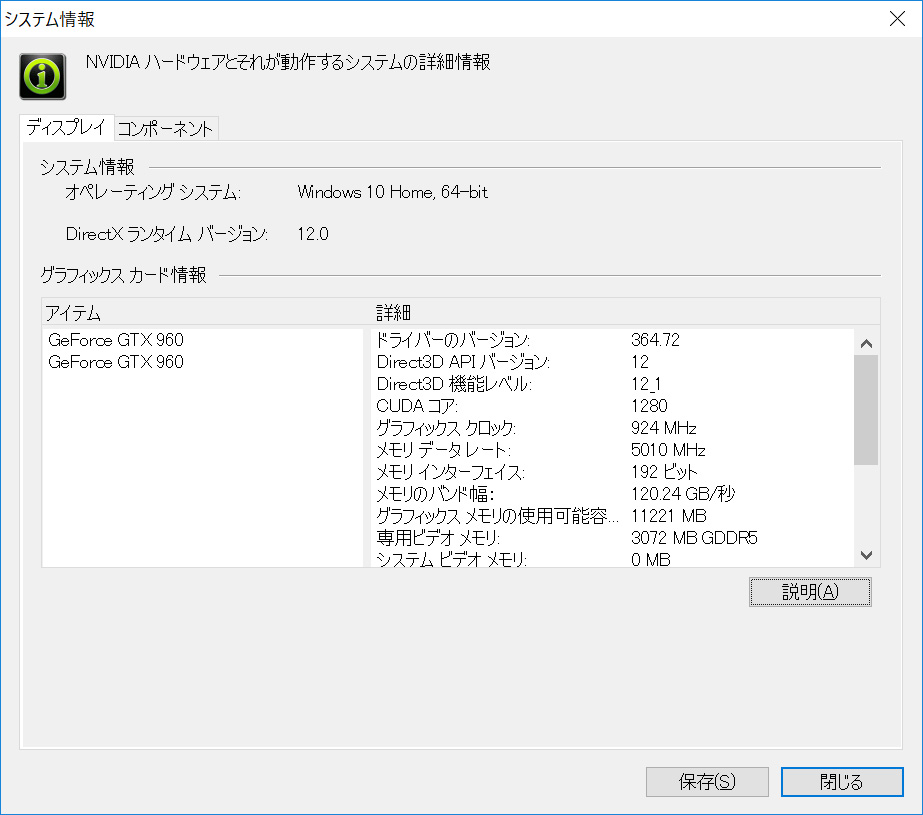The height and width of the screenshot is (815, 923).
Task: Switch to the コンポーネント tab
Action: coord(165,128)
